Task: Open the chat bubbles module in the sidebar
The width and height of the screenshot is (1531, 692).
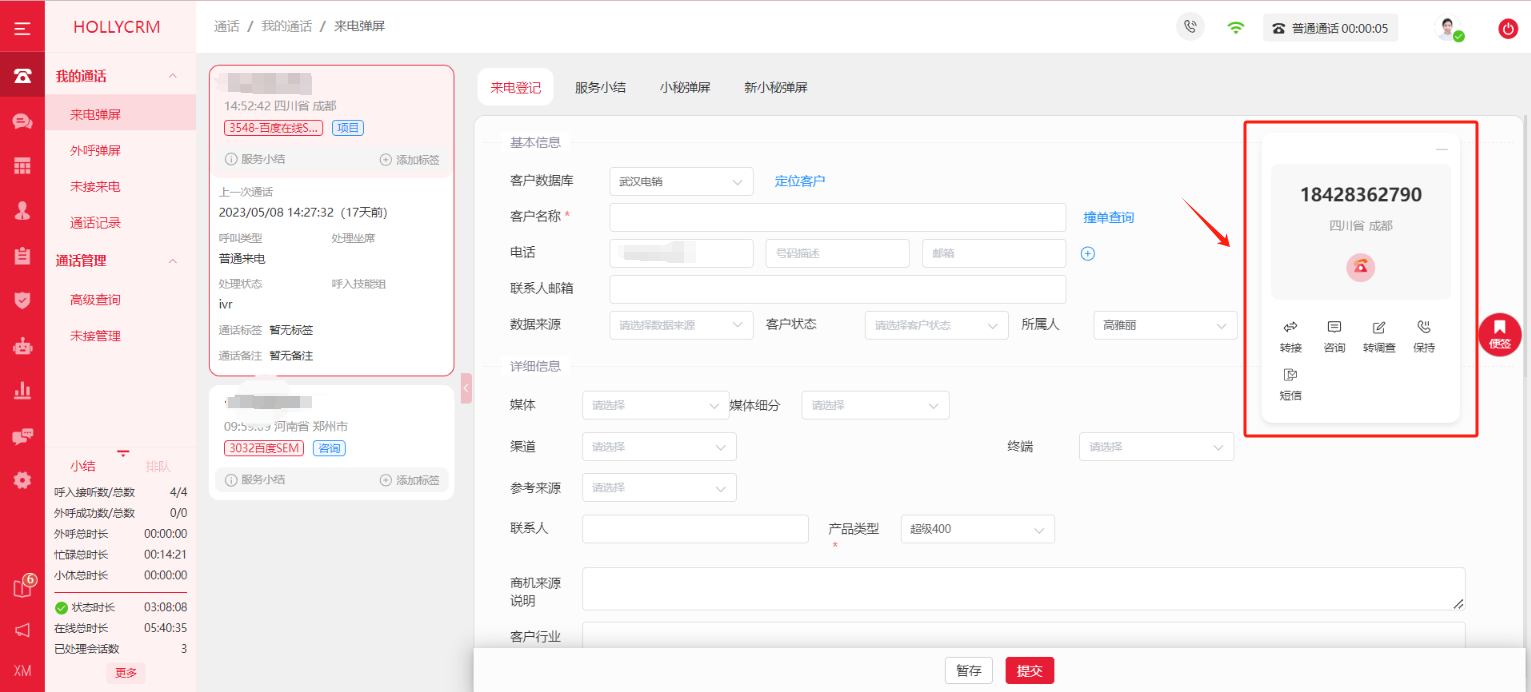Action: click(x=22, y=121)
